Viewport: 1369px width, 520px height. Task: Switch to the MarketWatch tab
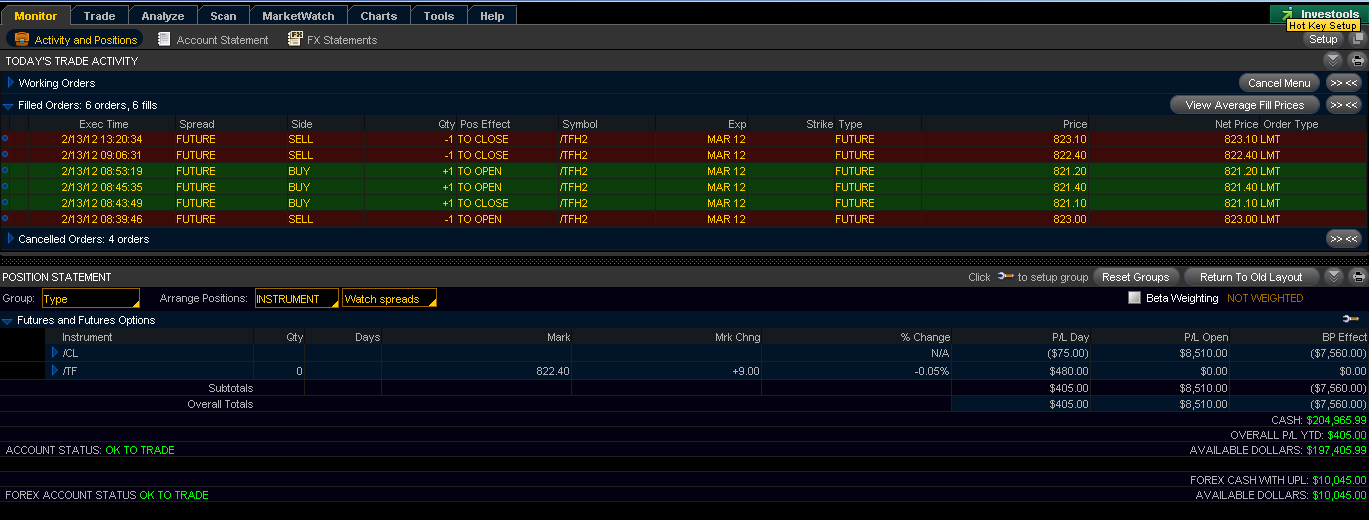tap(299, 16)
